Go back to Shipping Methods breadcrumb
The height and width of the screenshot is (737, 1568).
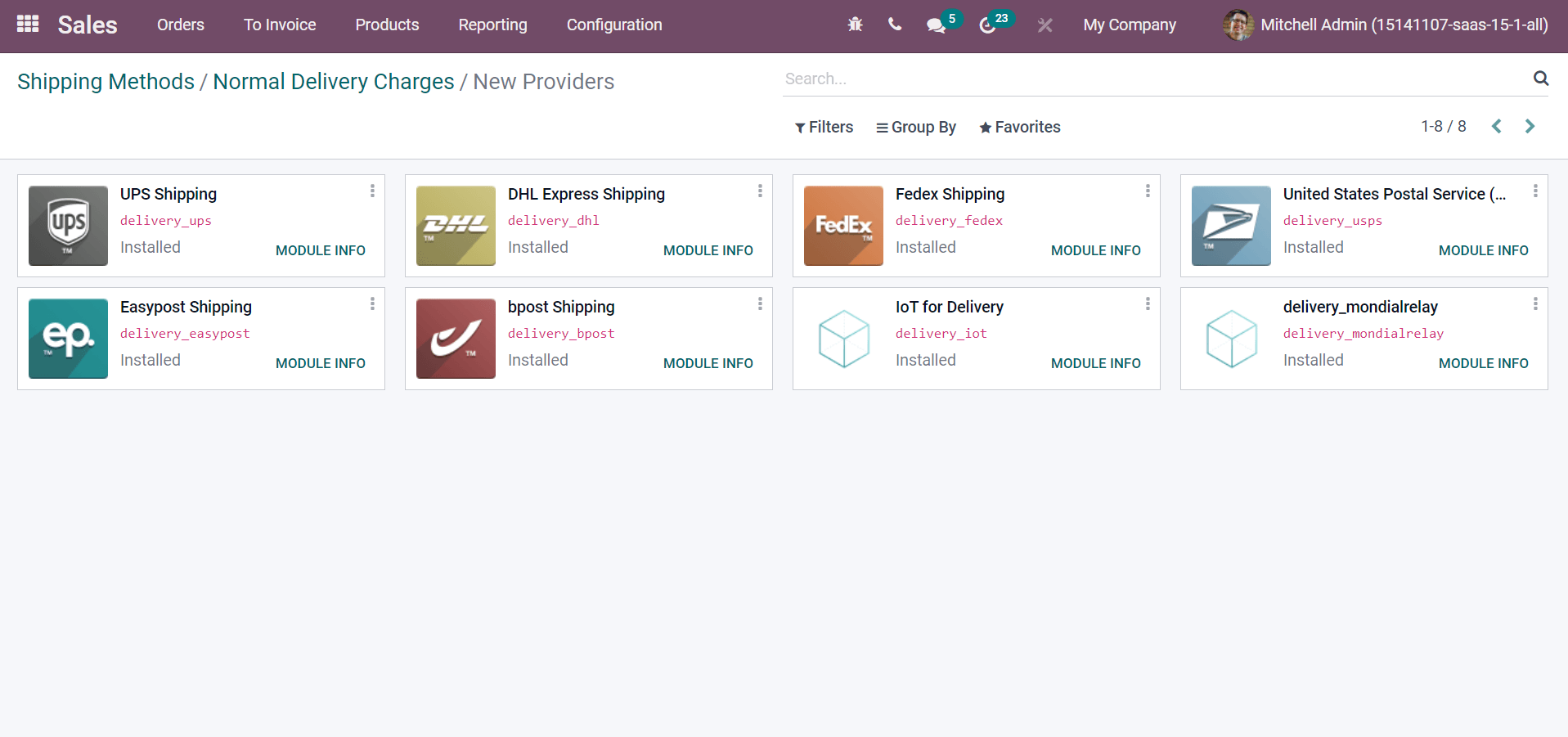coord(106,82)
